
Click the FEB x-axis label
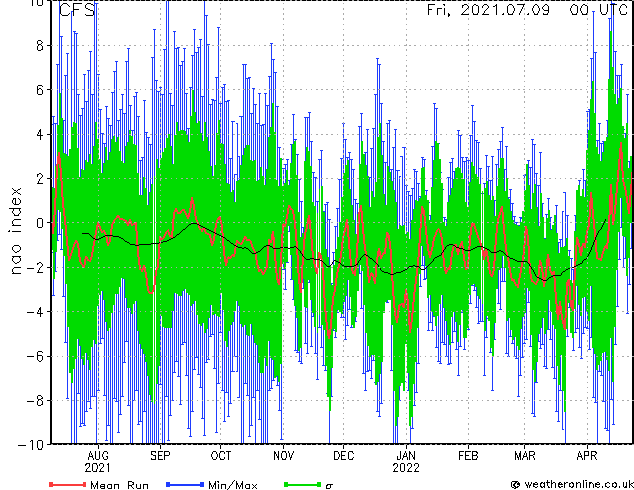[468, 456]
